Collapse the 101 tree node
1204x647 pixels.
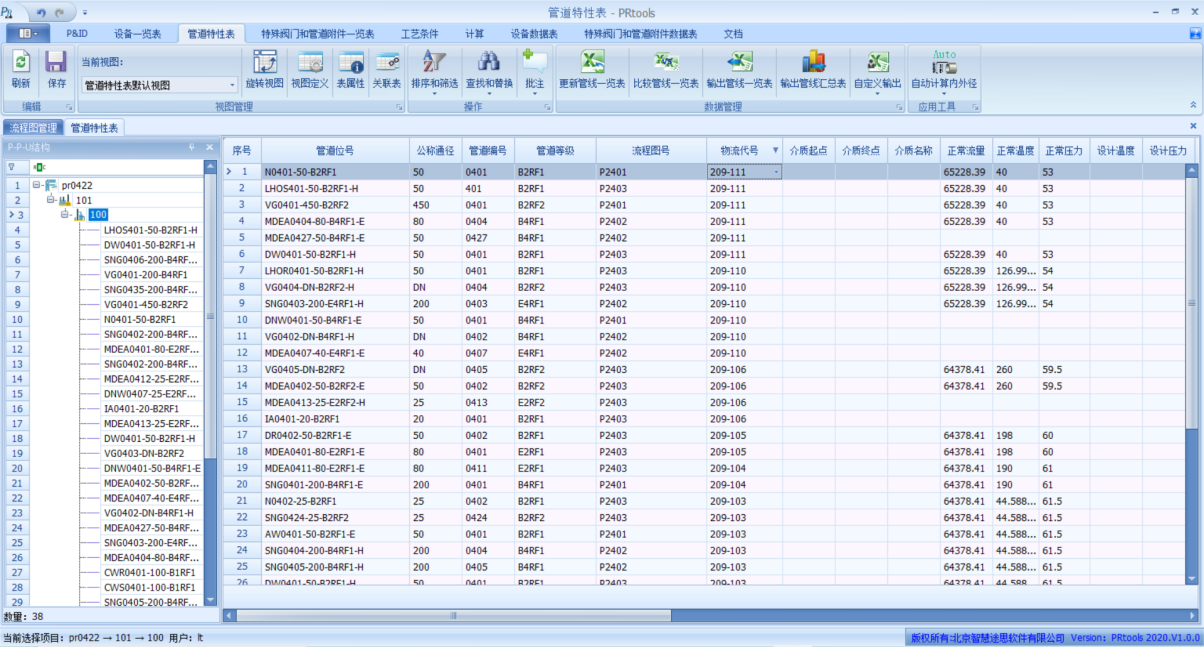[x=51, y=200]
